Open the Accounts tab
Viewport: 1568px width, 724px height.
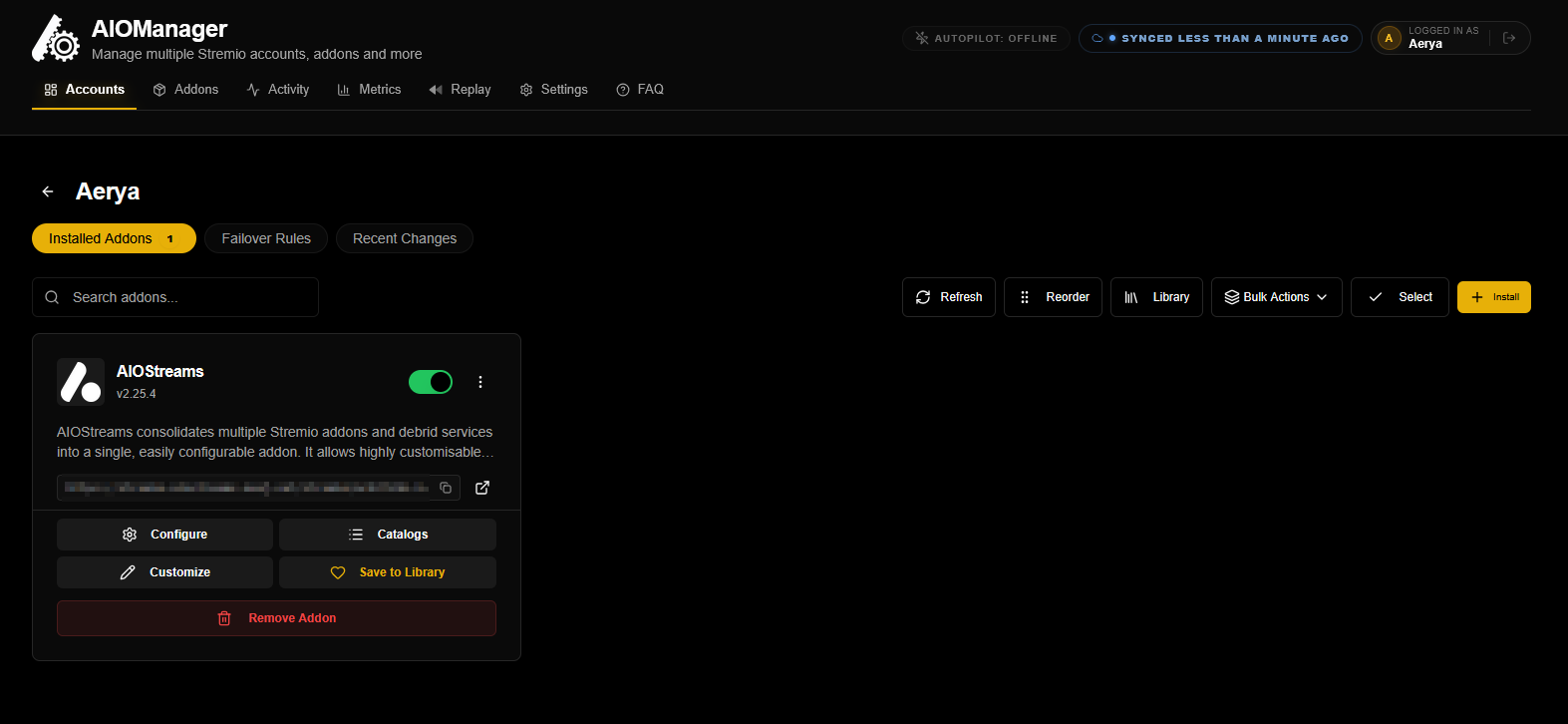click(85, 90)
